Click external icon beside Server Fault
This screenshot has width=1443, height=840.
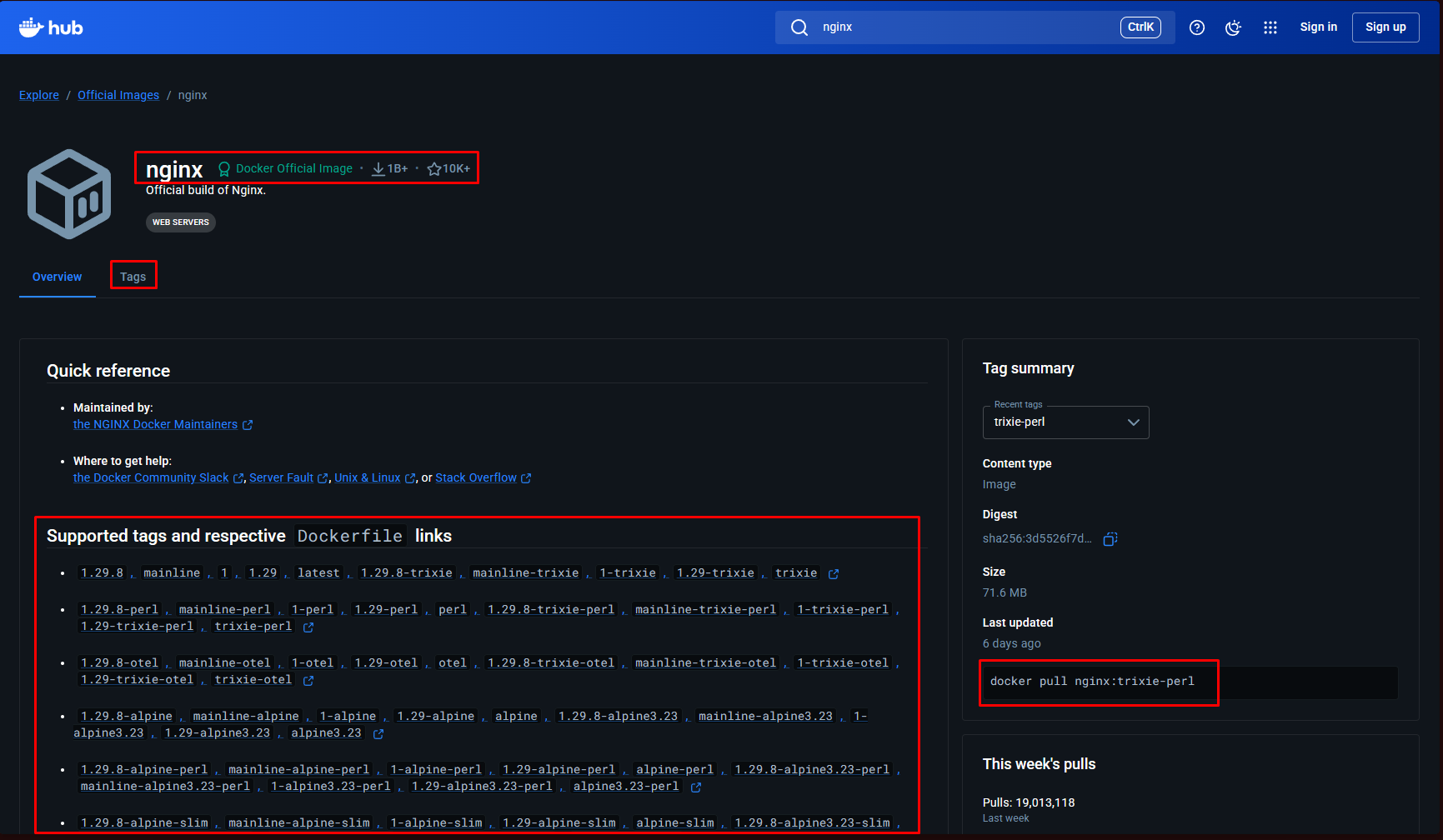click(x=323, y=478)
